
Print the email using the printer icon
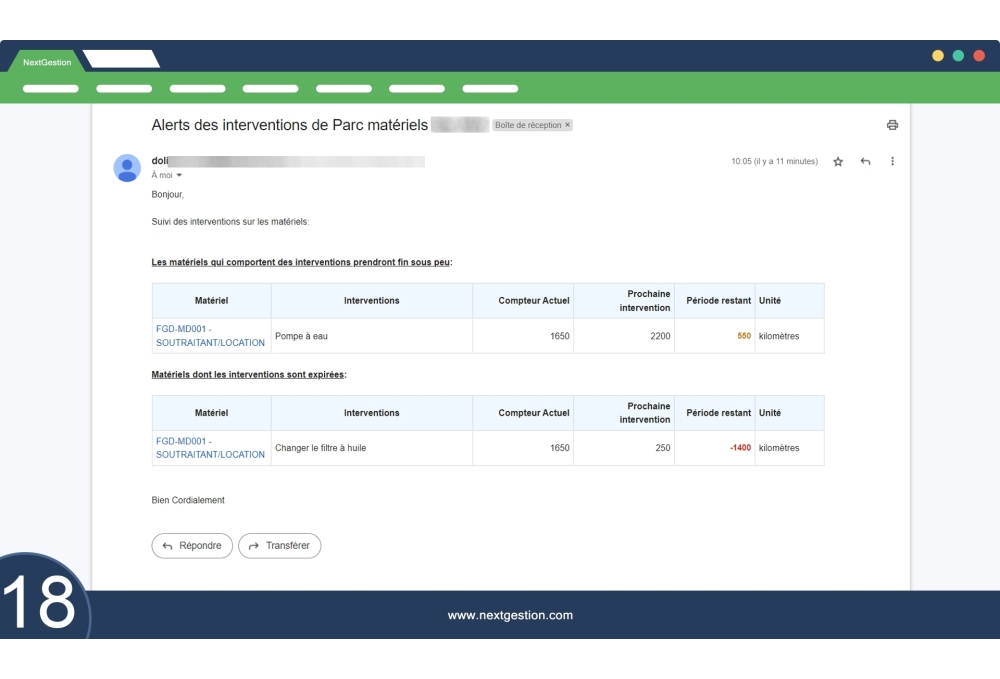point(892,125)
